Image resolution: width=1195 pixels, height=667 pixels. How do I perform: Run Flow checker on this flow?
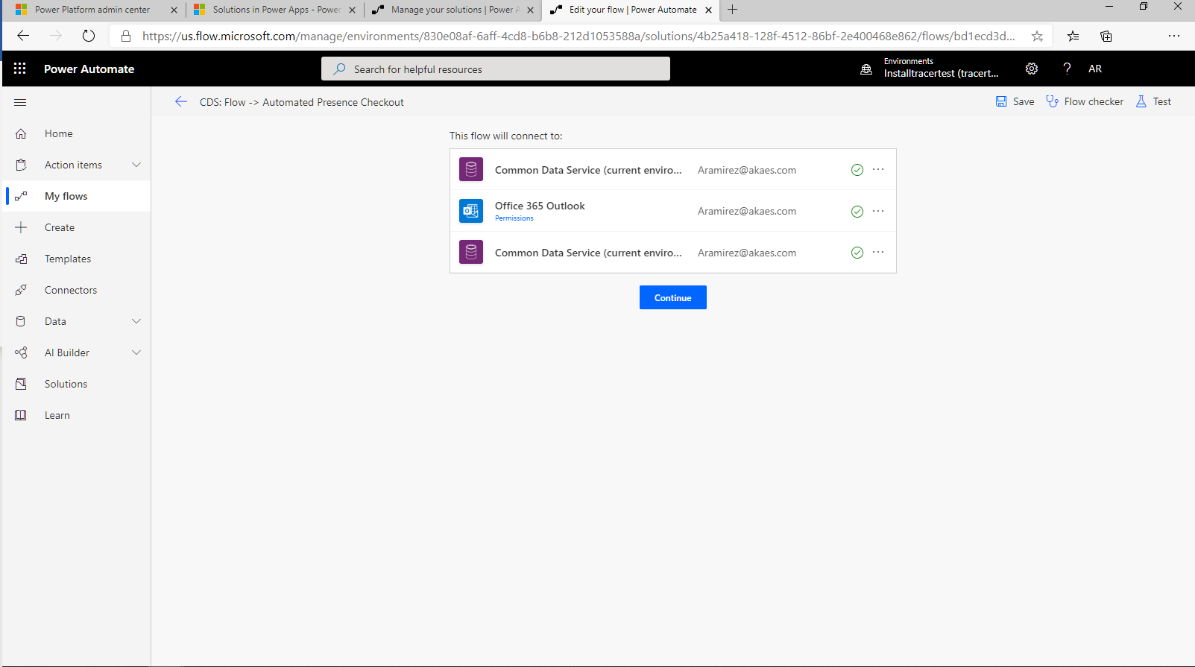coord(1084,101)
